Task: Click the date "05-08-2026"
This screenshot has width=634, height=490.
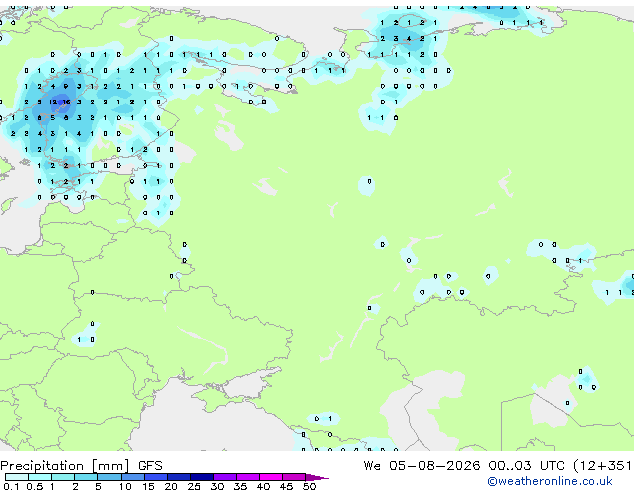Action: pos(435,466)
